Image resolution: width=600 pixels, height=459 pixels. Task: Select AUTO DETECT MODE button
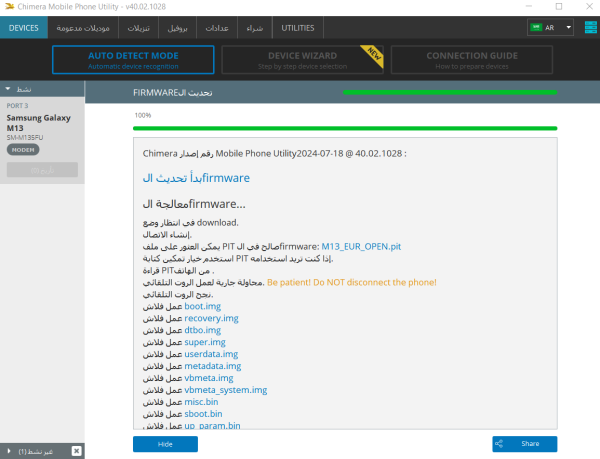click(x=133, y=60)
